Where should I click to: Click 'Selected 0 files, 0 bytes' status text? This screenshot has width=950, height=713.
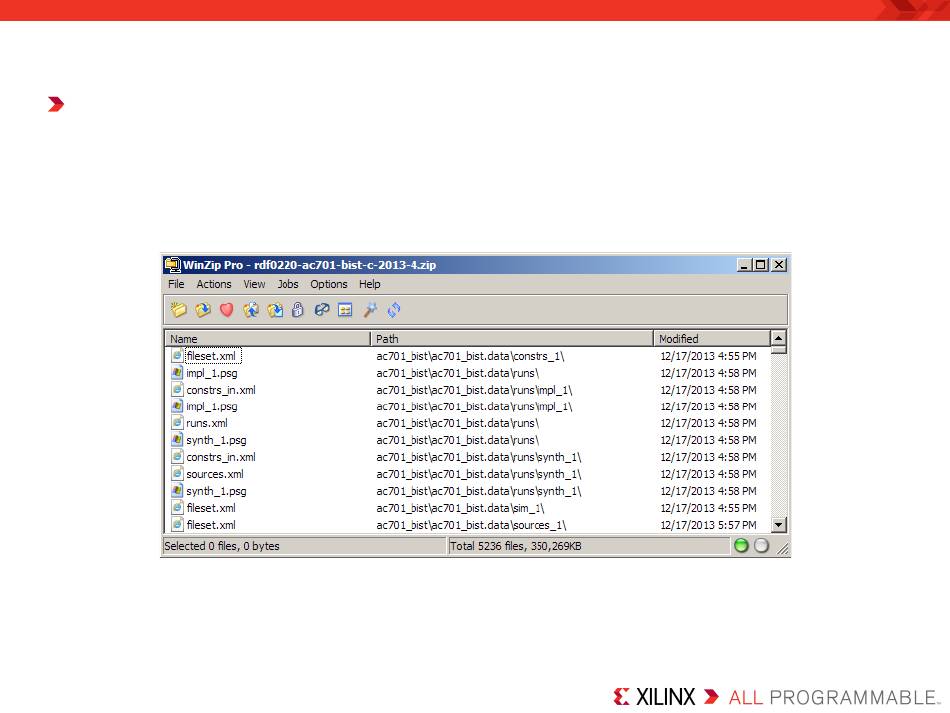click(222, 546)
